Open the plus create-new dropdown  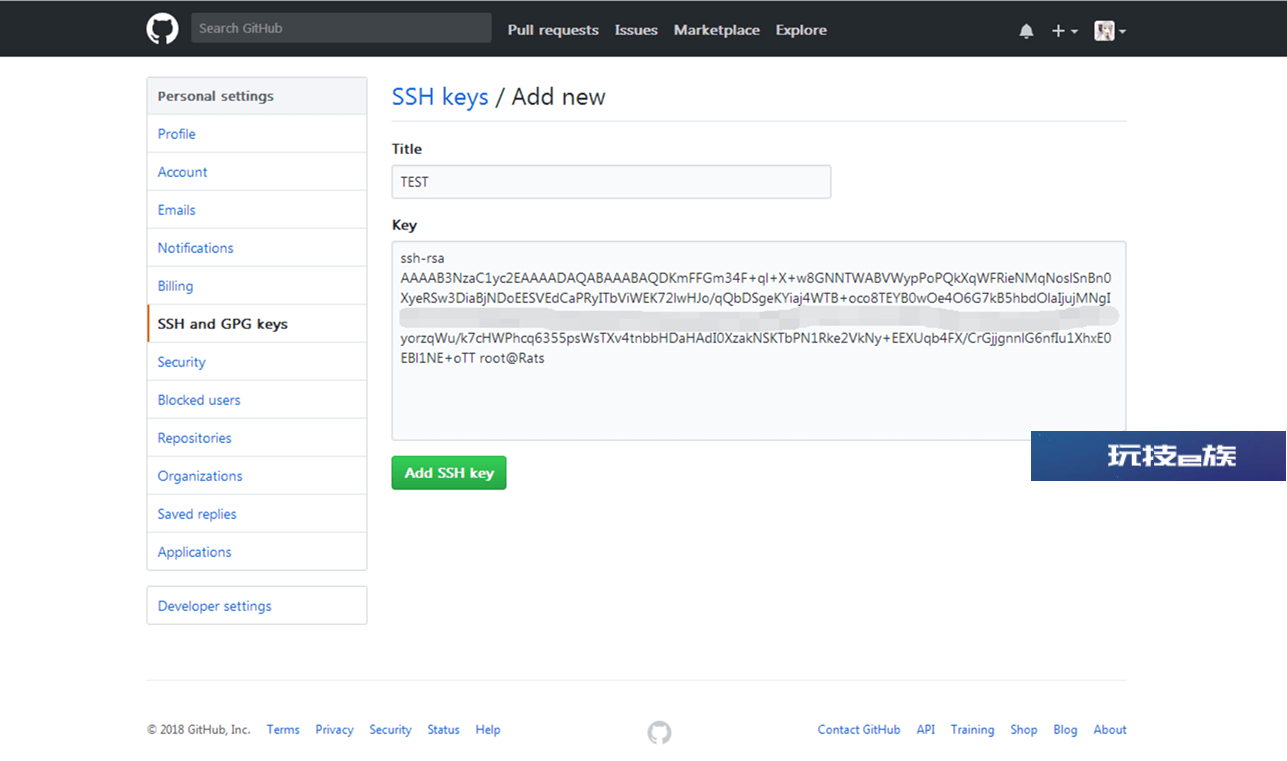coord(1064,31)
